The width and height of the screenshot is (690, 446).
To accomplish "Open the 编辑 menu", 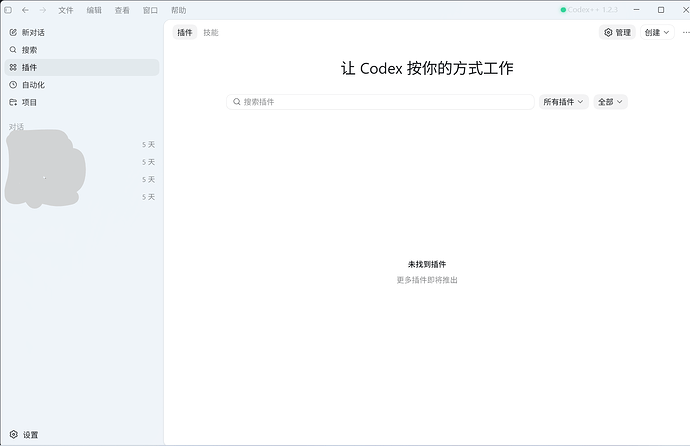I will pyautogui.click(x=94, y=10).
